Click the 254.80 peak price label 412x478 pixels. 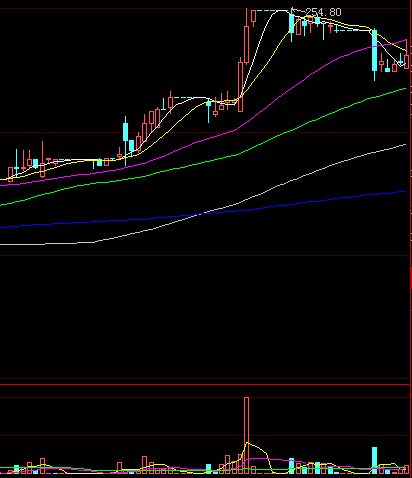[323, 12]
